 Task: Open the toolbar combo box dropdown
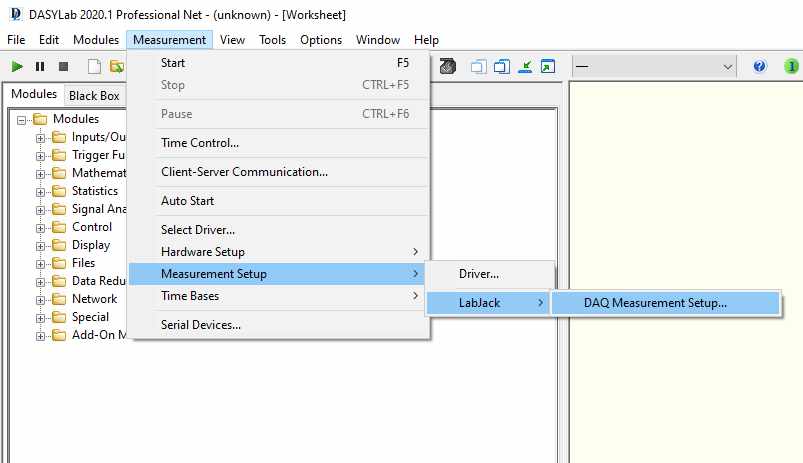pyautogui.click(x=727, y=67)
